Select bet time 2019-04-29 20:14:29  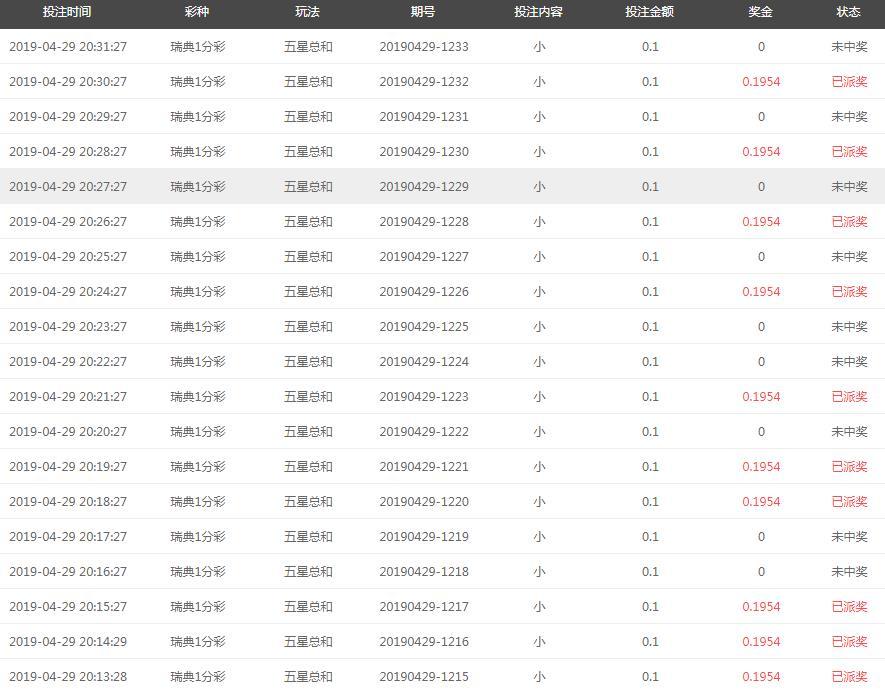(x=68, y=642)
